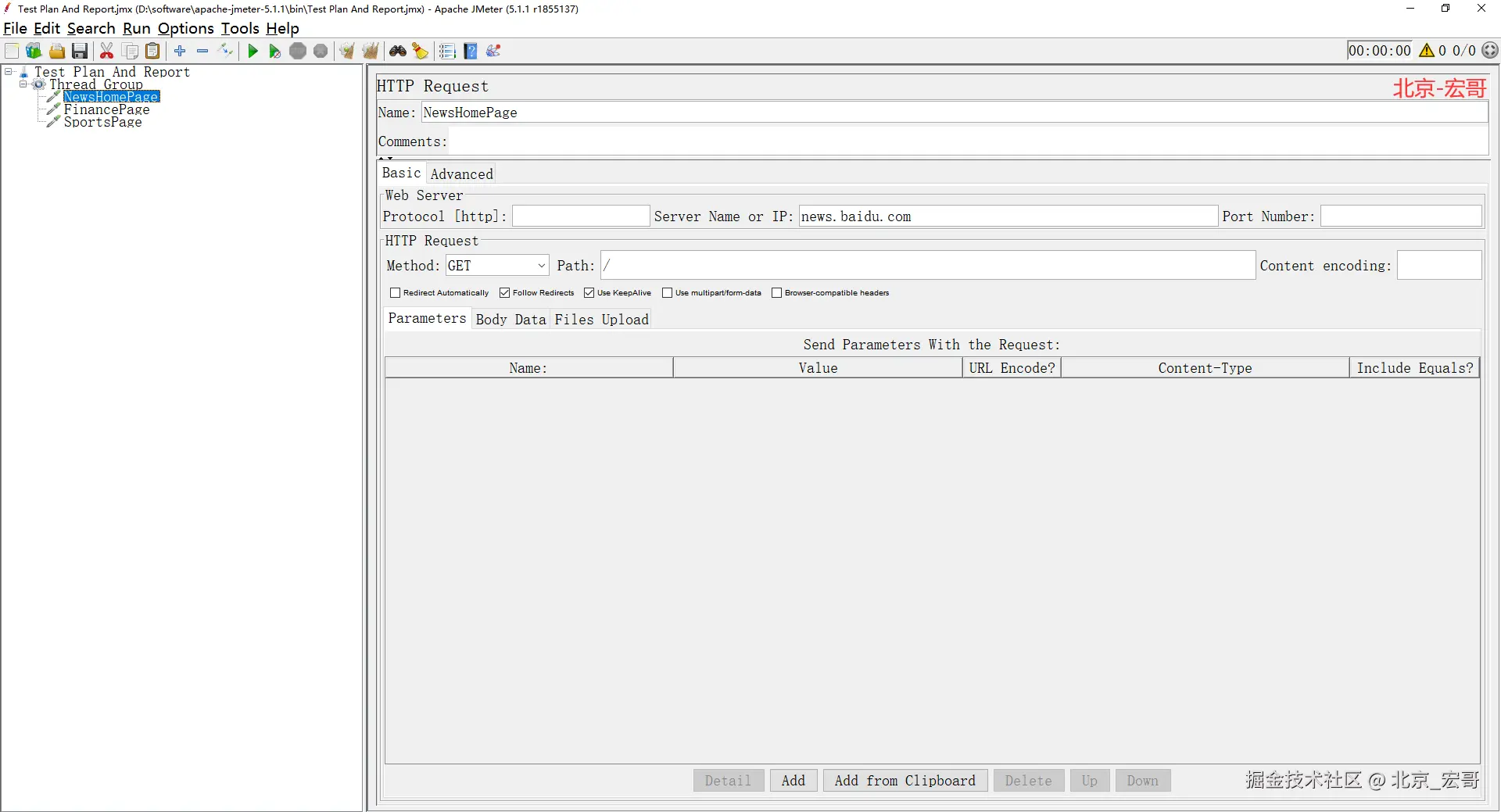
Task: Click the Up button
Action: [1089, 780]
